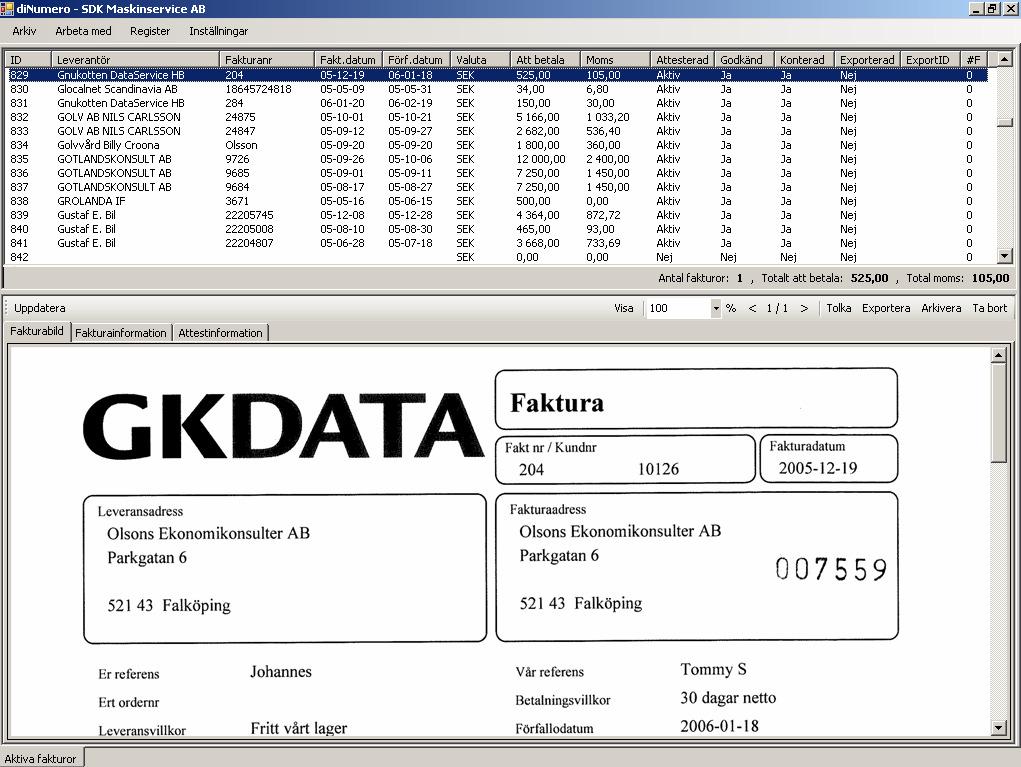Screen dimensions: 1021x767
Task: Open the Arkiv menu
Action: [24, 31]
